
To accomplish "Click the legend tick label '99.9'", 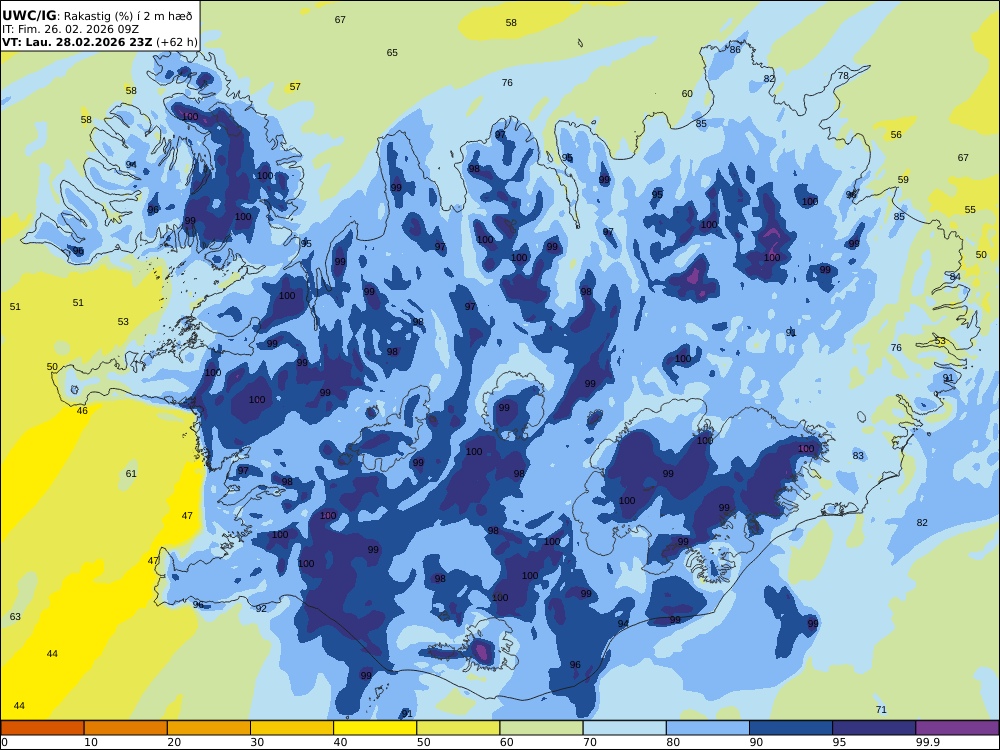I will click(927, 742).
